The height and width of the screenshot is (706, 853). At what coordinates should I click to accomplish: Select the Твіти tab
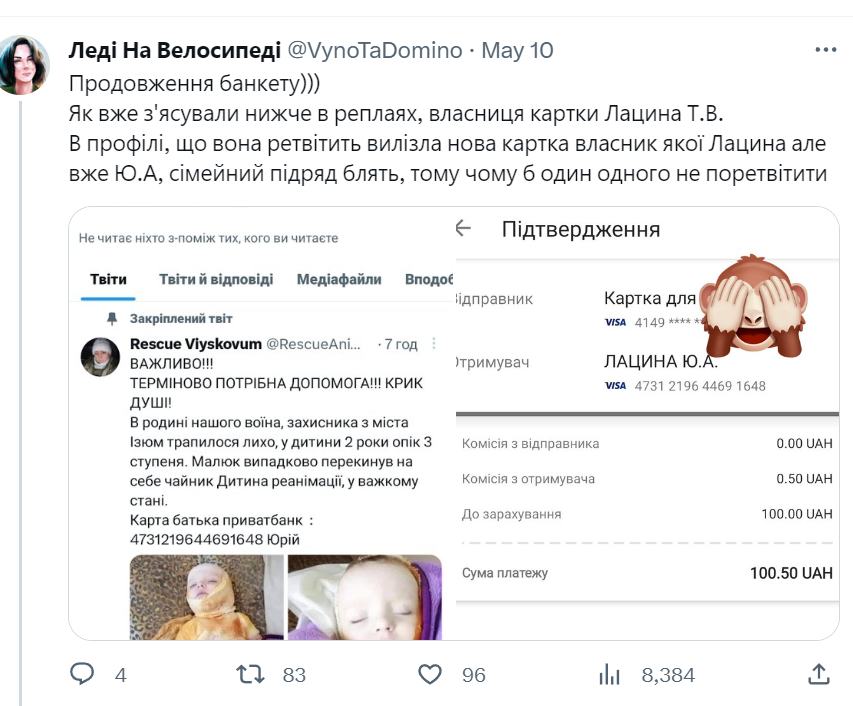pos(108,280)
